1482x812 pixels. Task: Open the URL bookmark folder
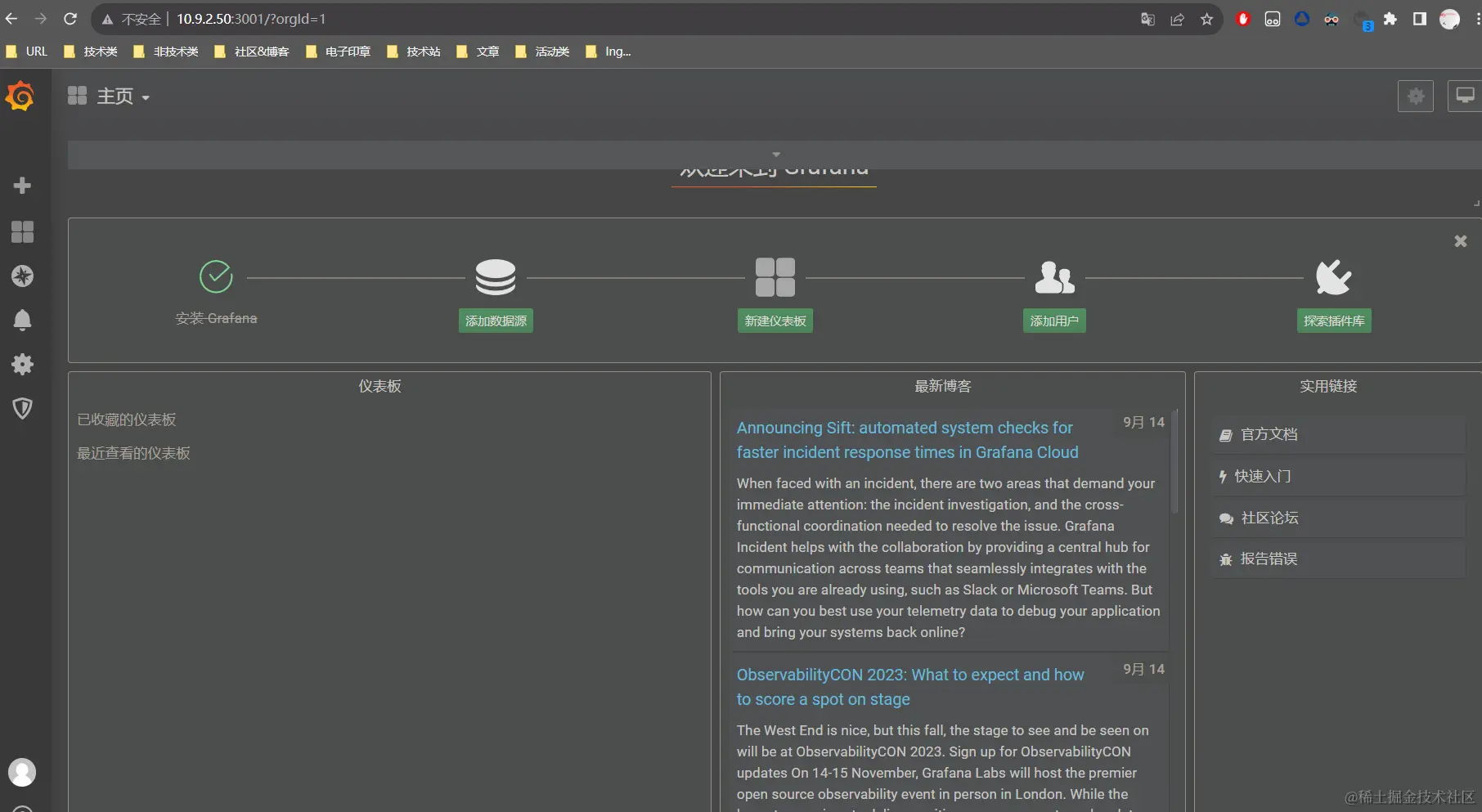click(26, 52)
